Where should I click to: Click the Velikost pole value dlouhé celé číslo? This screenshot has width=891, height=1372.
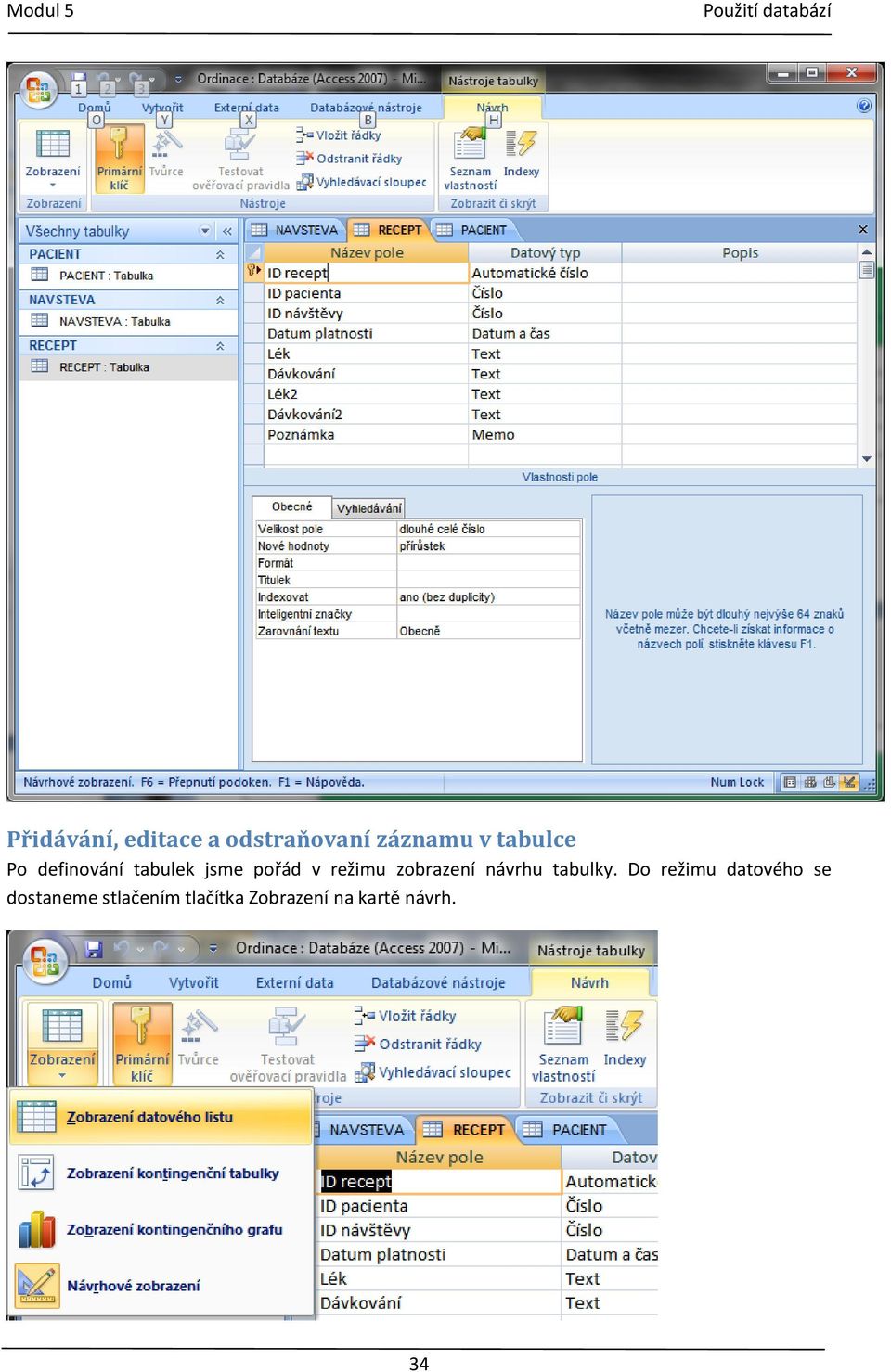[x=489, y=529]
